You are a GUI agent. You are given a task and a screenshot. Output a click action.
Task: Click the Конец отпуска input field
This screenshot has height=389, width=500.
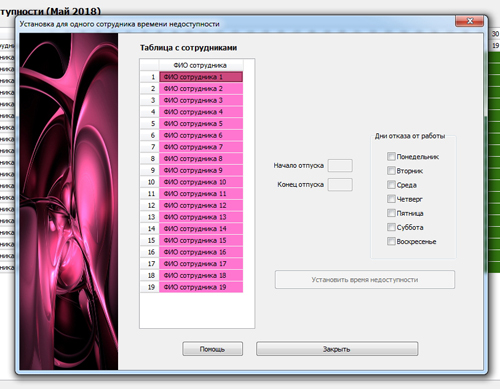[340, 184]
